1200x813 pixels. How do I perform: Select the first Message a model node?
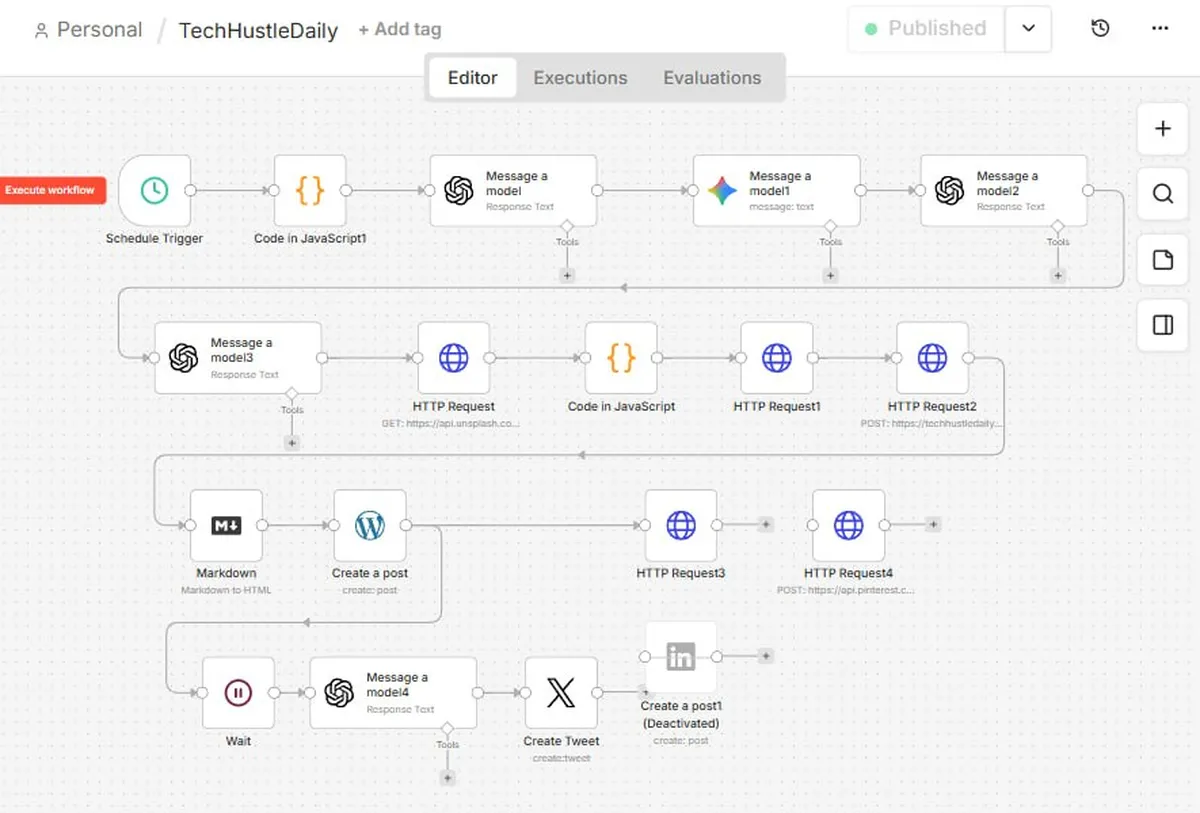513,190
